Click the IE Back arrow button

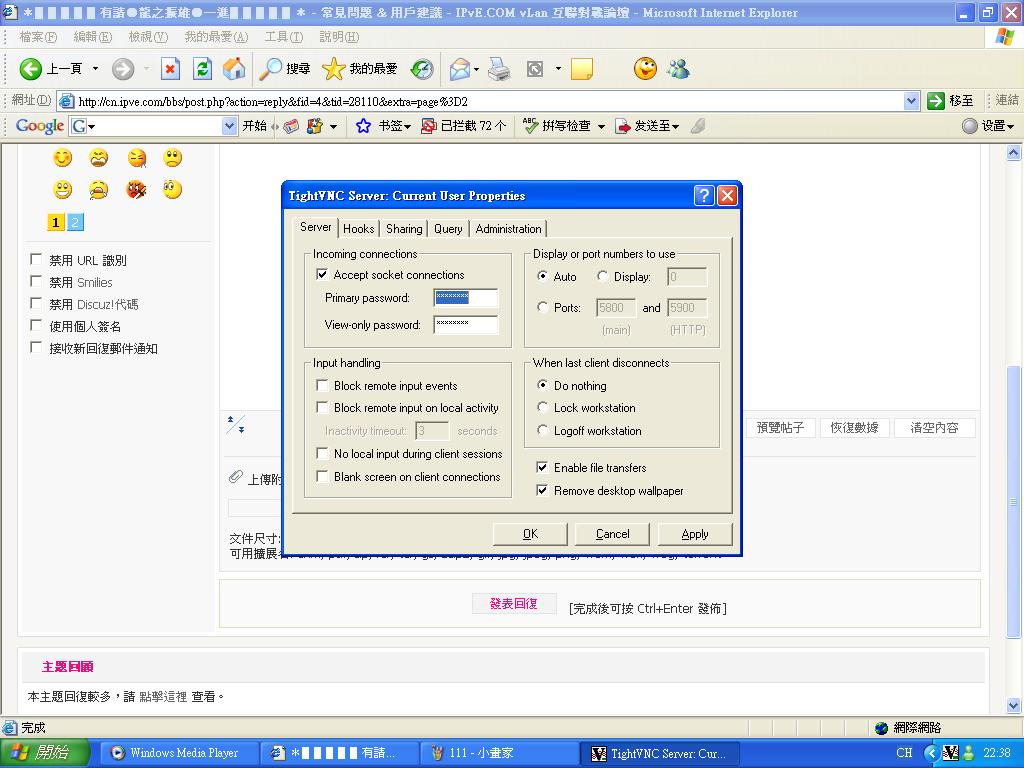31,69
